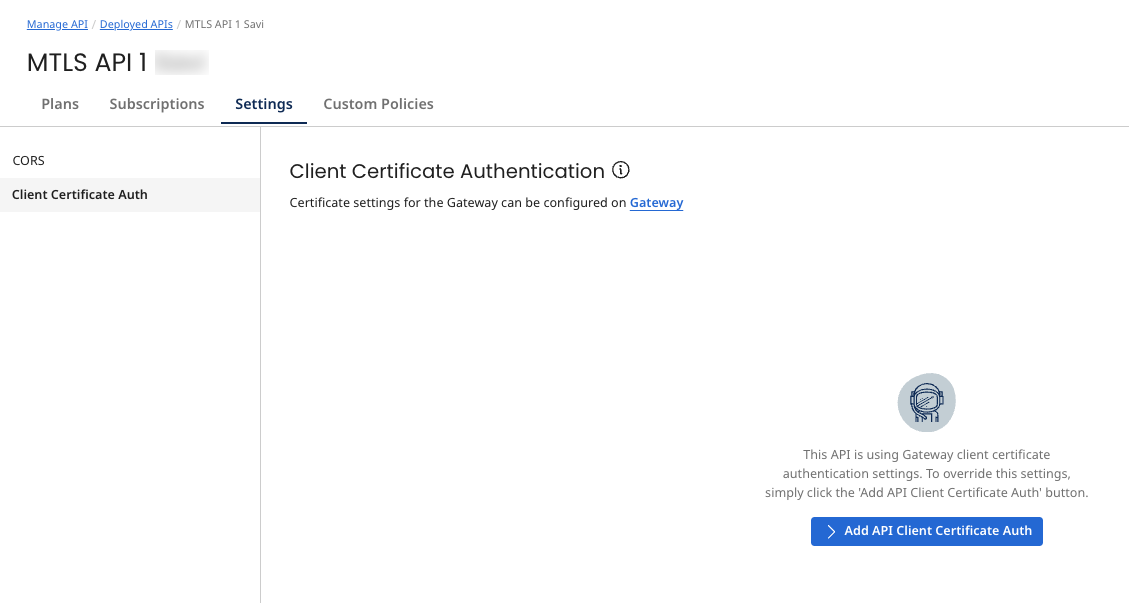
Task: Click the vertical divider beside the sidebar
Action: [x=260, y=400]
